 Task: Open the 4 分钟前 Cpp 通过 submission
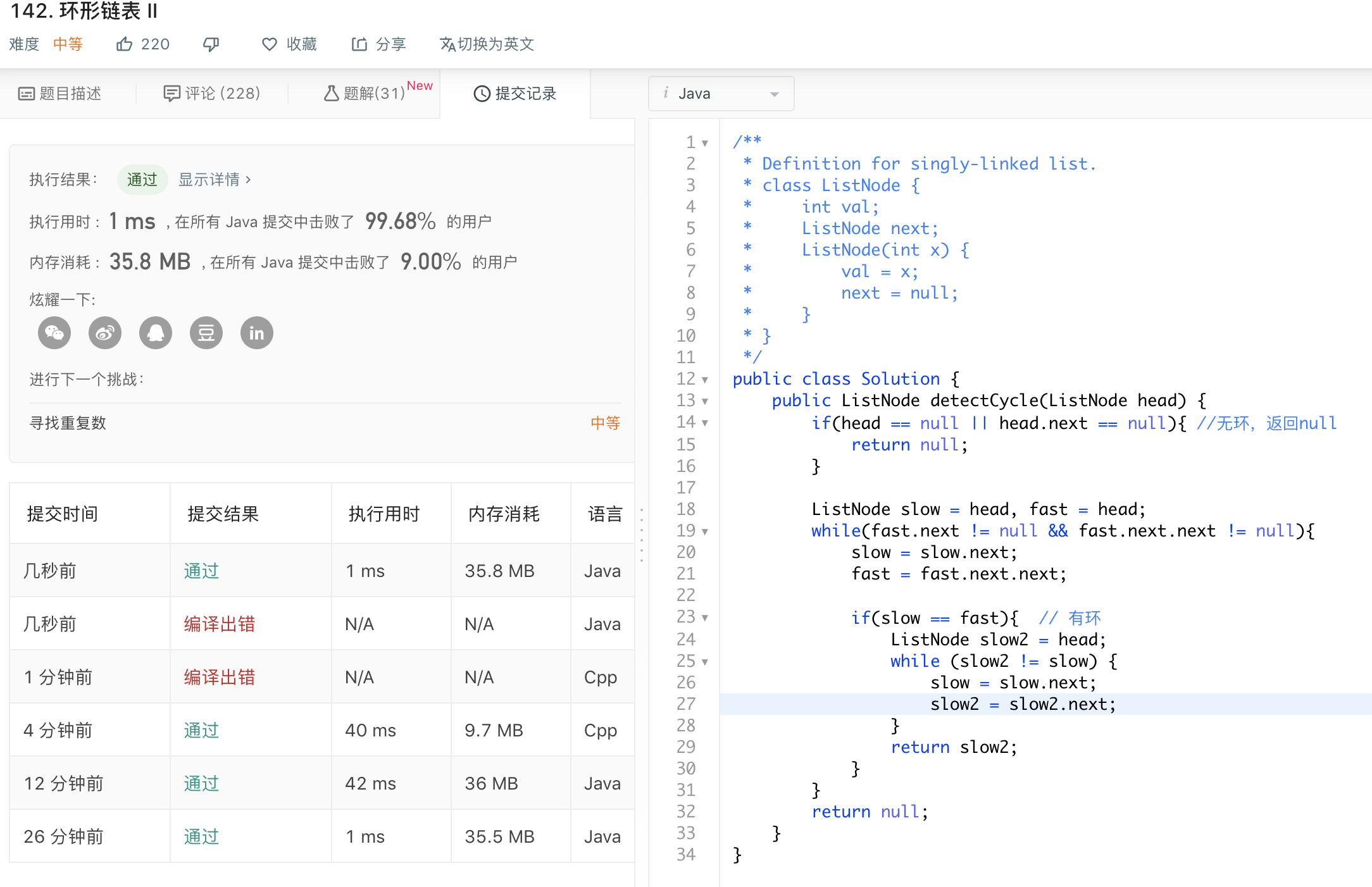pos(201,730)
